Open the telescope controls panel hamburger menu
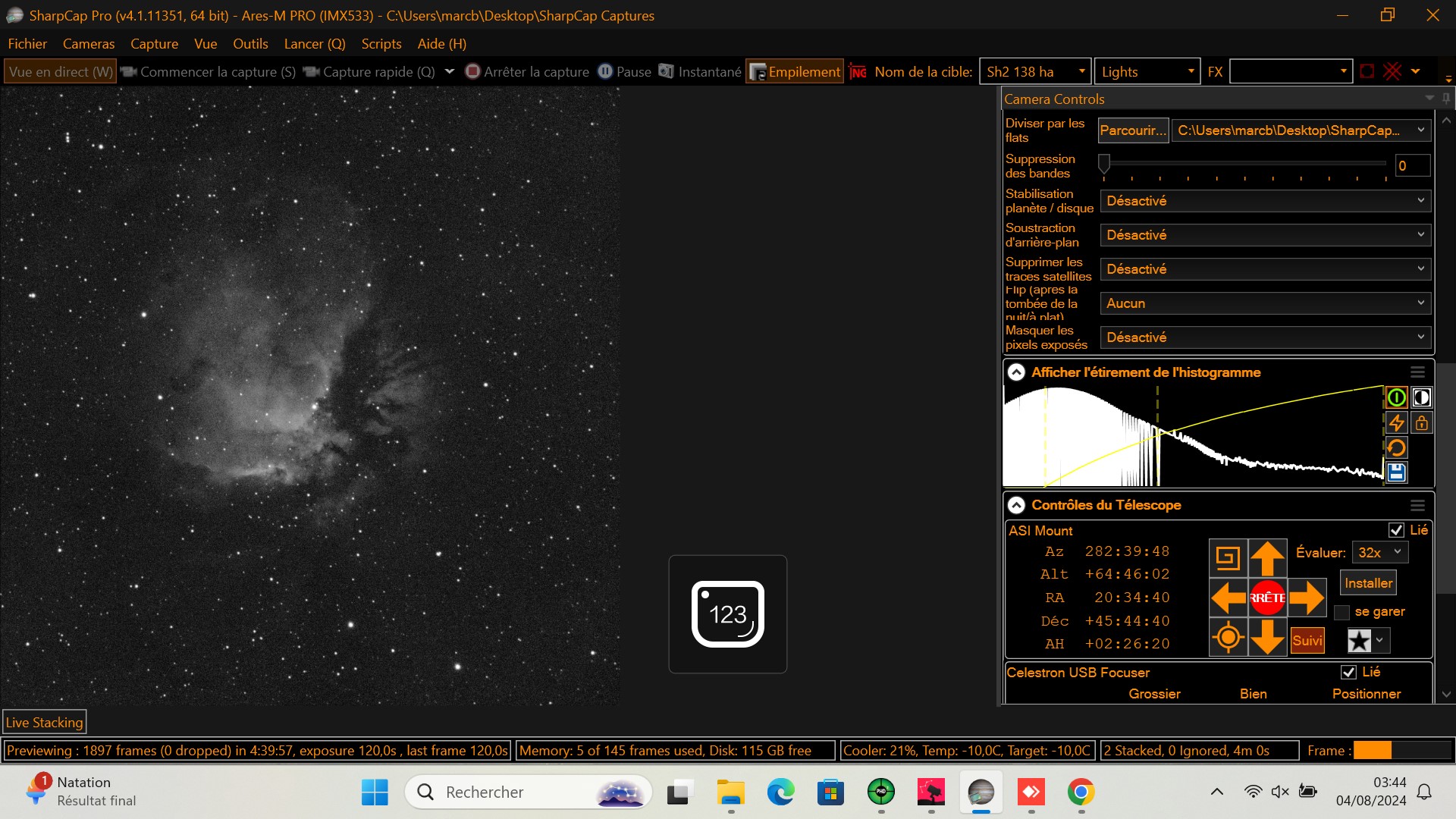Screen dimensions: 1456x819 tap(1417, 505)
